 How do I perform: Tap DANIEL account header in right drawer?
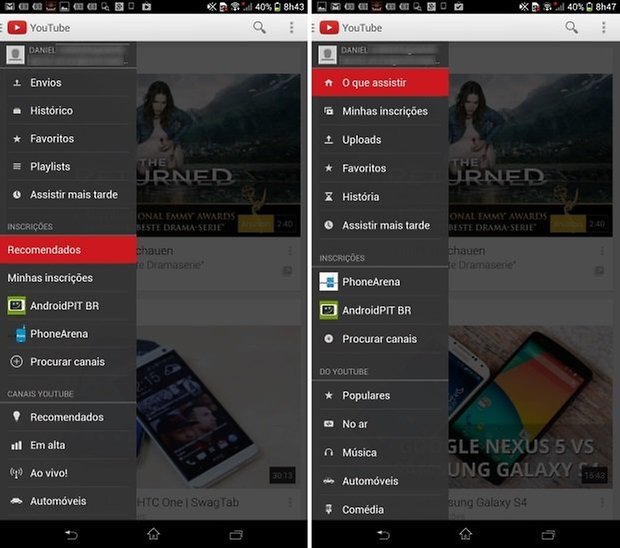[x=380, y=55]
